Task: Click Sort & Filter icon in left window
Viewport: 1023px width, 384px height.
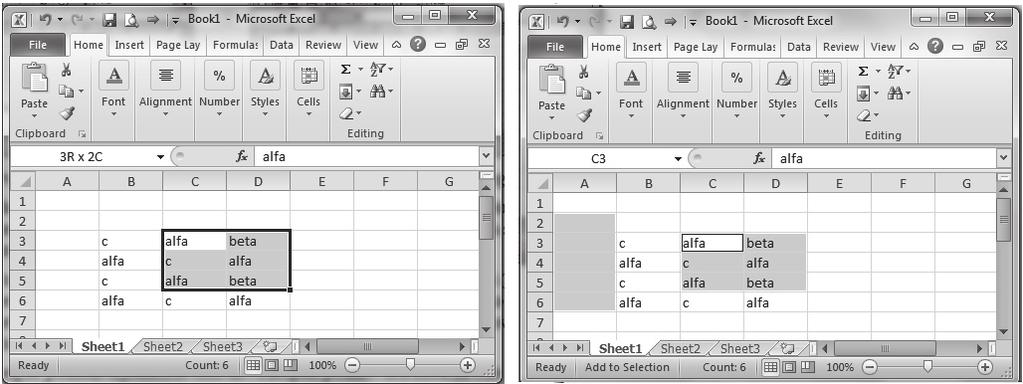Action: [378, 69]
